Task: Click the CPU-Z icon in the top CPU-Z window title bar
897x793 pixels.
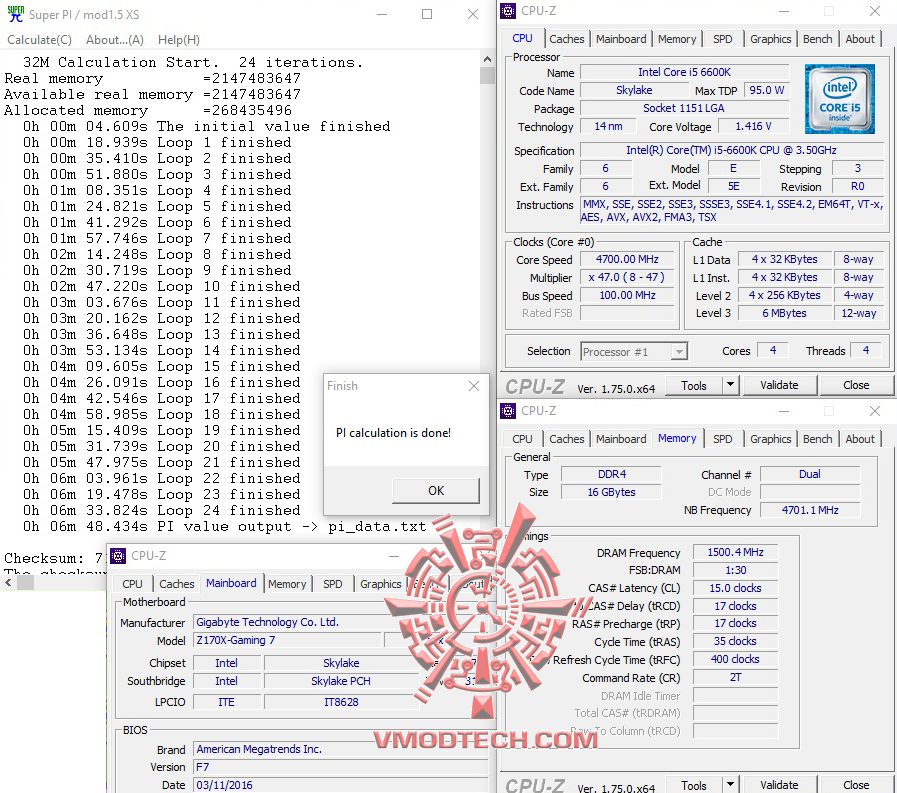Action: [508, 11]
